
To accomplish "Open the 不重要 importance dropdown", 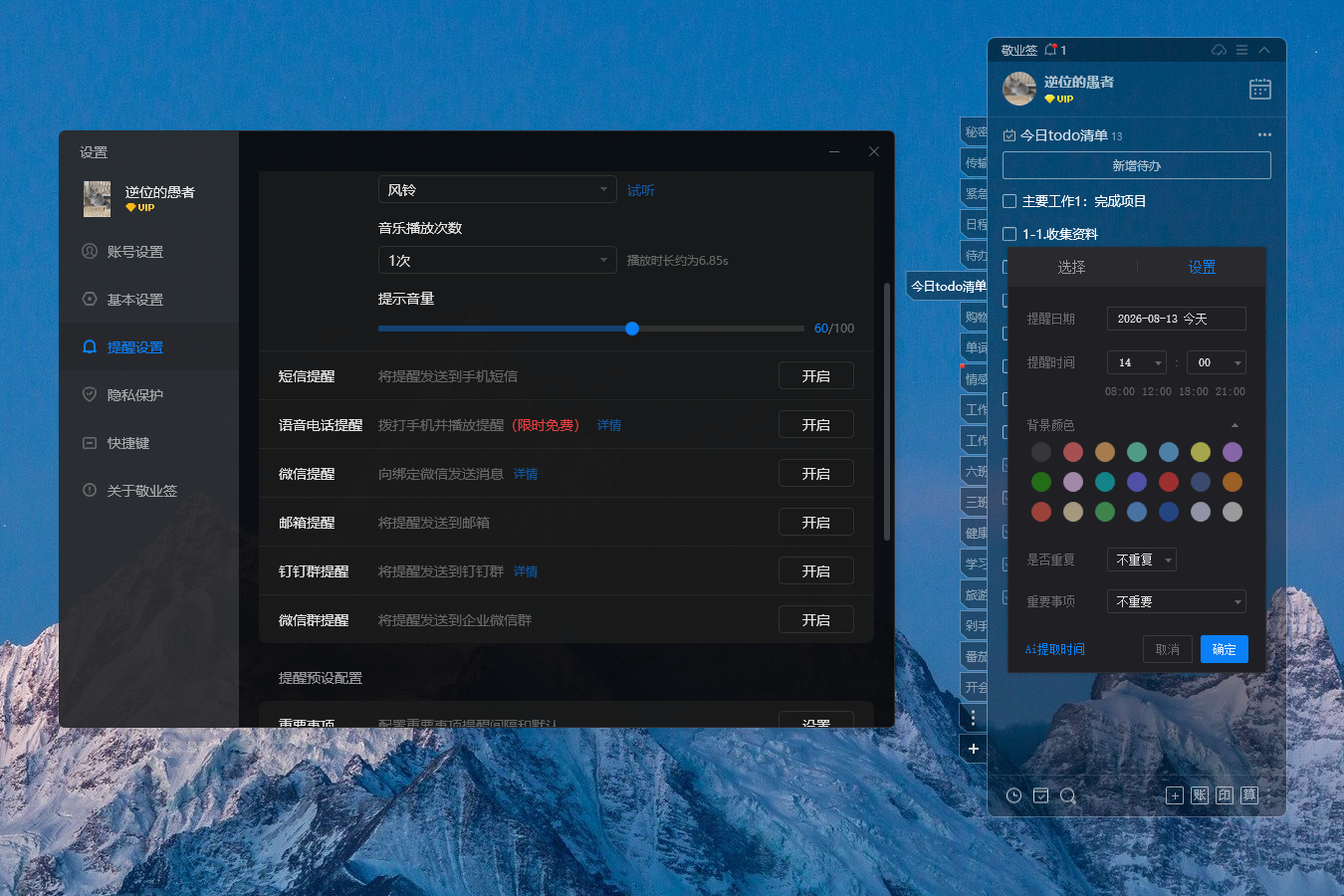I will pos(1177,601).
